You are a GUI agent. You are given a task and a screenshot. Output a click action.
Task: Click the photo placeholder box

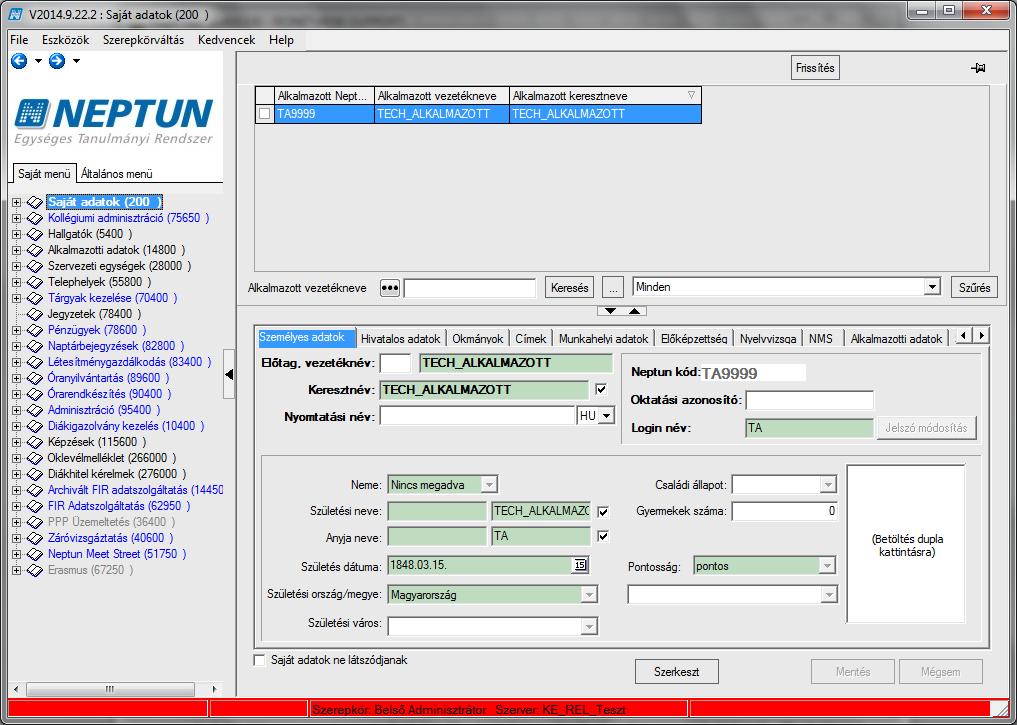(x=906, y=545)
